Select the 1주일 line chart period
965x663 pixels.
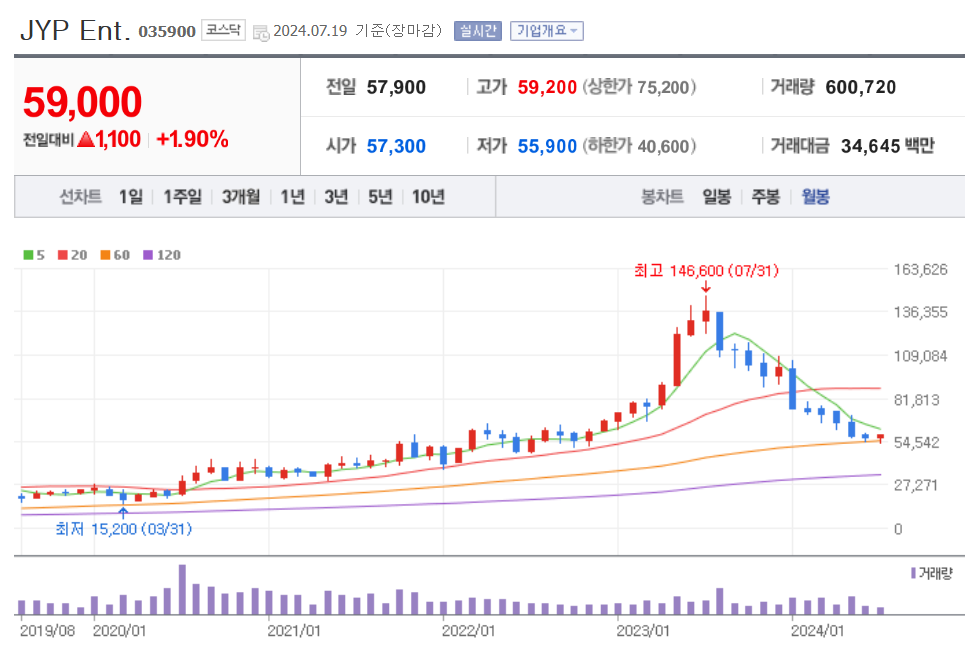coord(182,197)
